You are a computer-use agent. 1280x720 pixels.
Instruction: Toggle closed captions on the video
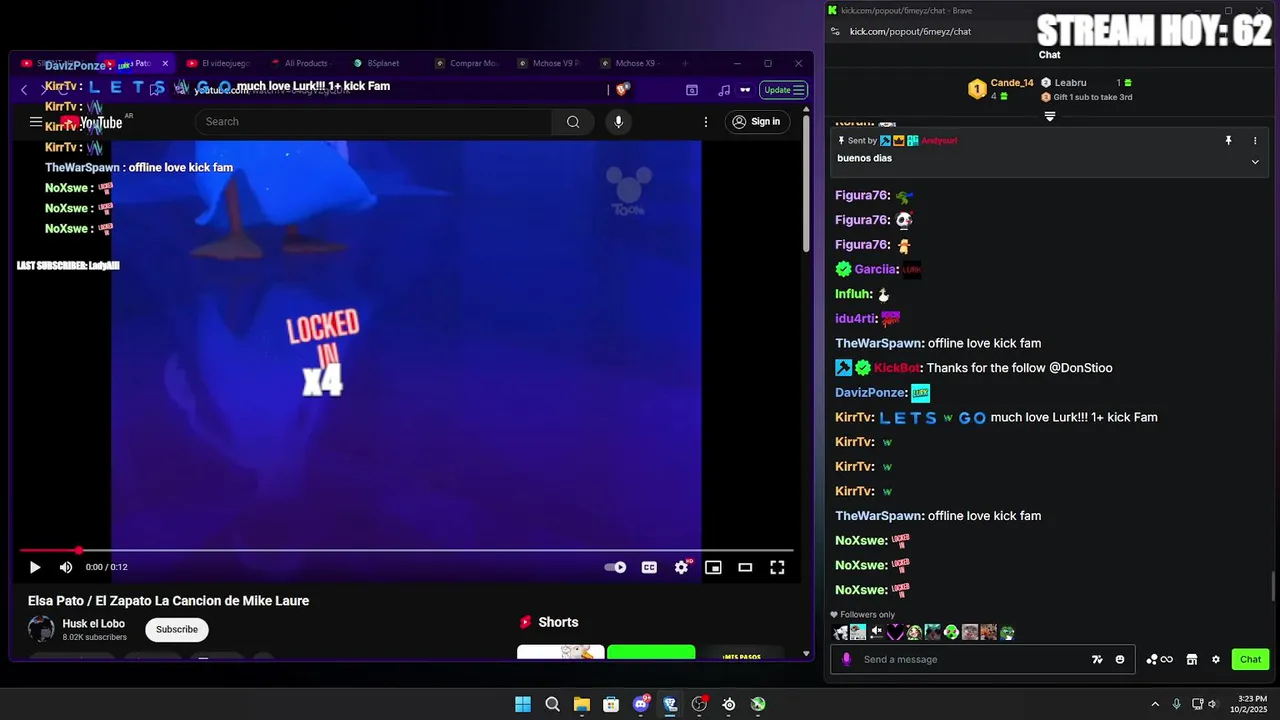(x=649, y=567)
